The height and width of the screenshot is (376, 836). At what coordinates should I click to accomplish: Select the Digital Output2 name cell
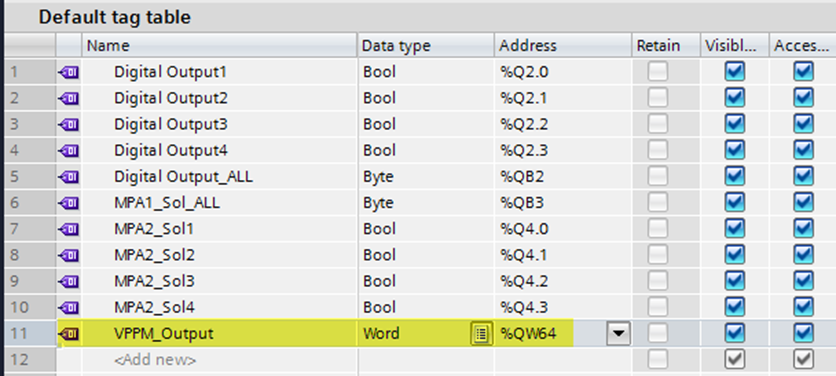click(x=219, y=98)
